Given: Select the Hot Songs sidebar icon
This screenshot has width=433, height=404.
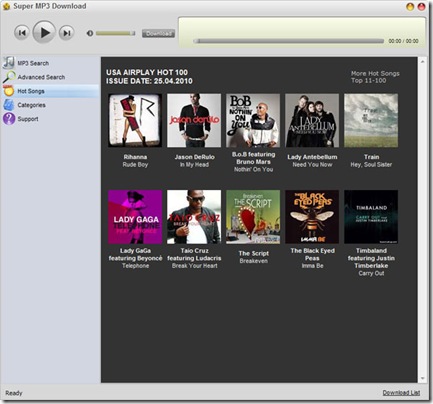Looking at the screenshot, I should [x=9, y=91].
